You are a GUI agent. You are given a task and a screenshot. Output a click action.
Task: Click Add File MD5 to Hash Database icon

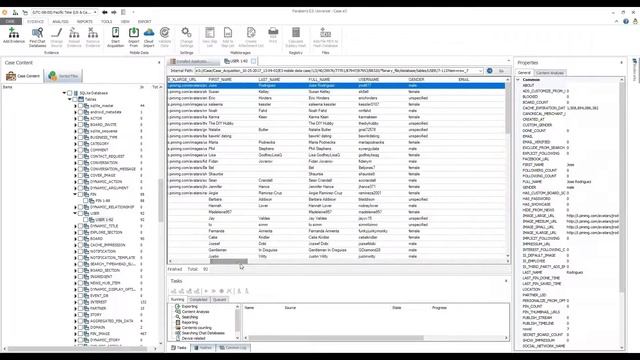point(325,33)
